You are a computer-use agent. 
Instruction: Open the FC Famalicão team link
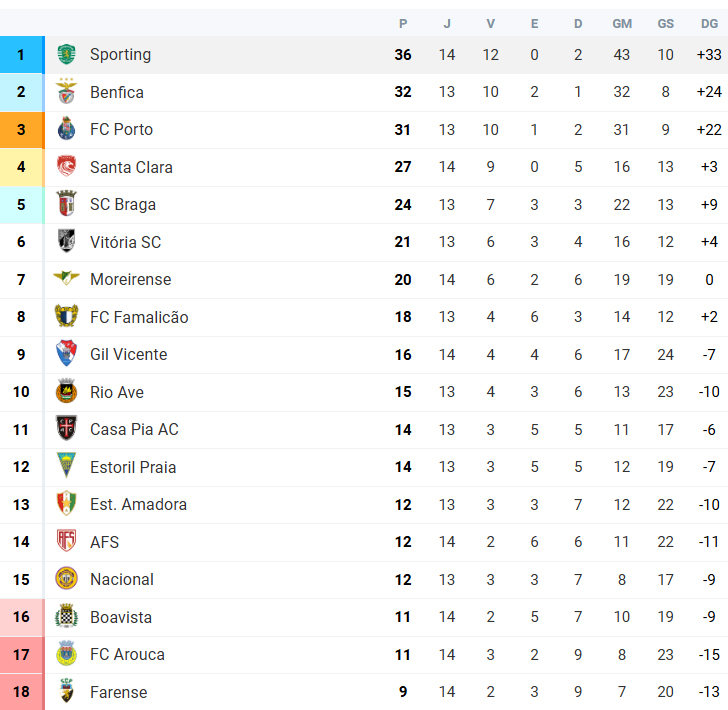tap(139, 317)
